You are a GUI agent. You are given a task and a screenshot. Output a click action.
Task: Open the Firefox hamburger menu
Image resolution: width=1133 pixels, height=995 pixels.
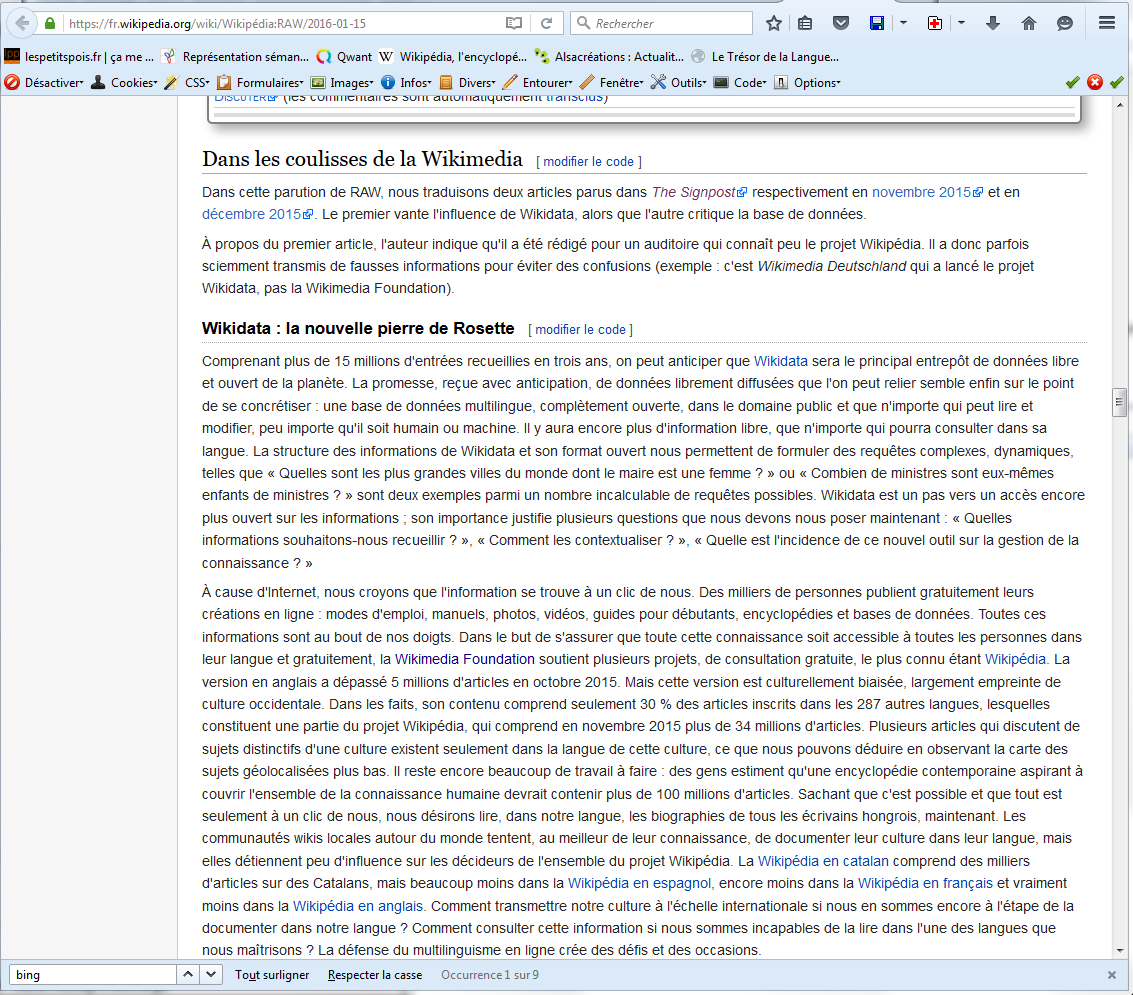click(1106, 23)
